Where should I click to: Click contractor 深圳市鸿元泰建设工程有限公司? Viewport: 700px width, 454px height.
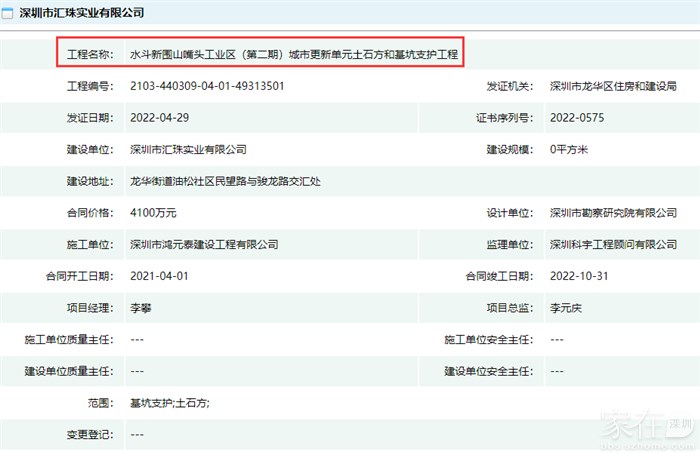(x=204, y=245)
